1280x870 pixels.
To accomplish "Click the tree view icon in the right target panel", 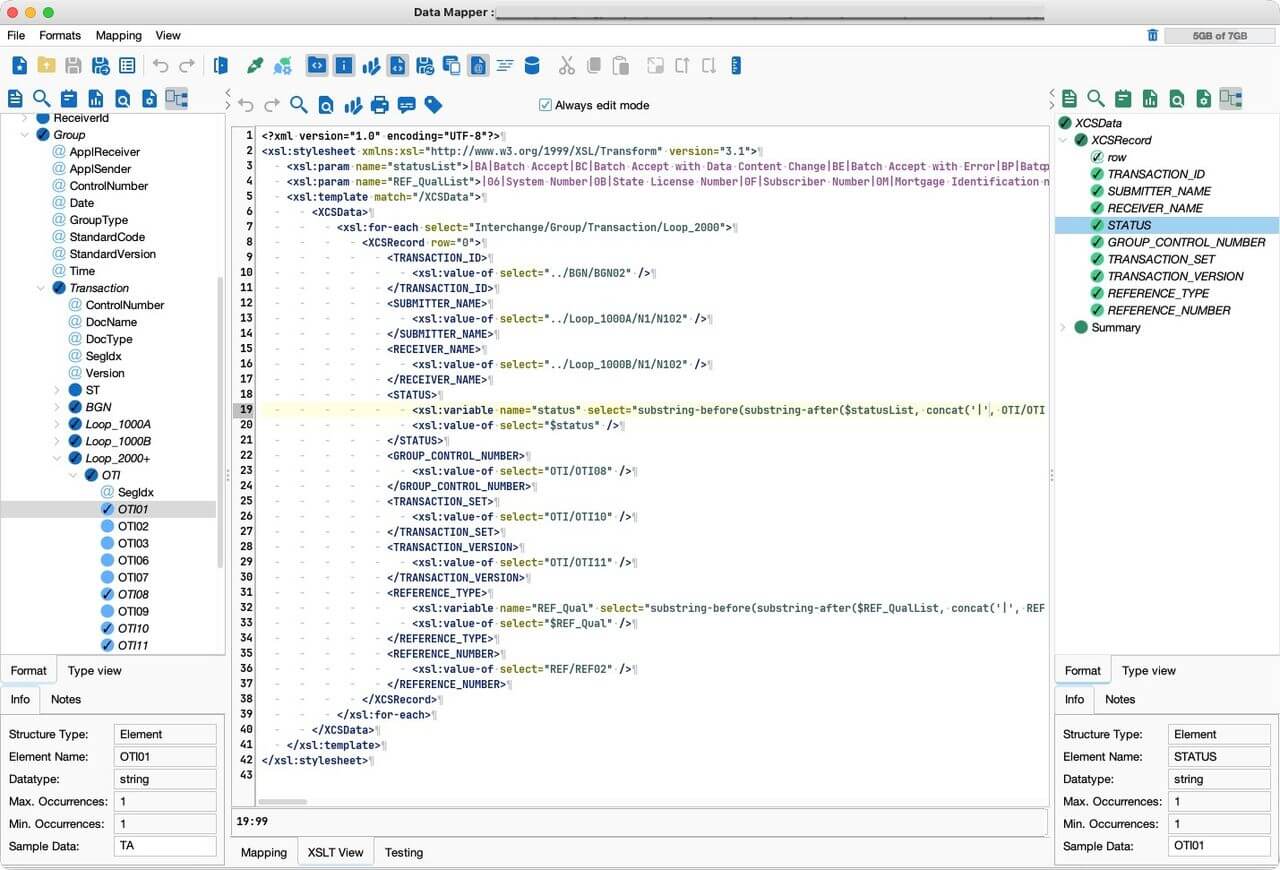I will [1231, 98].
